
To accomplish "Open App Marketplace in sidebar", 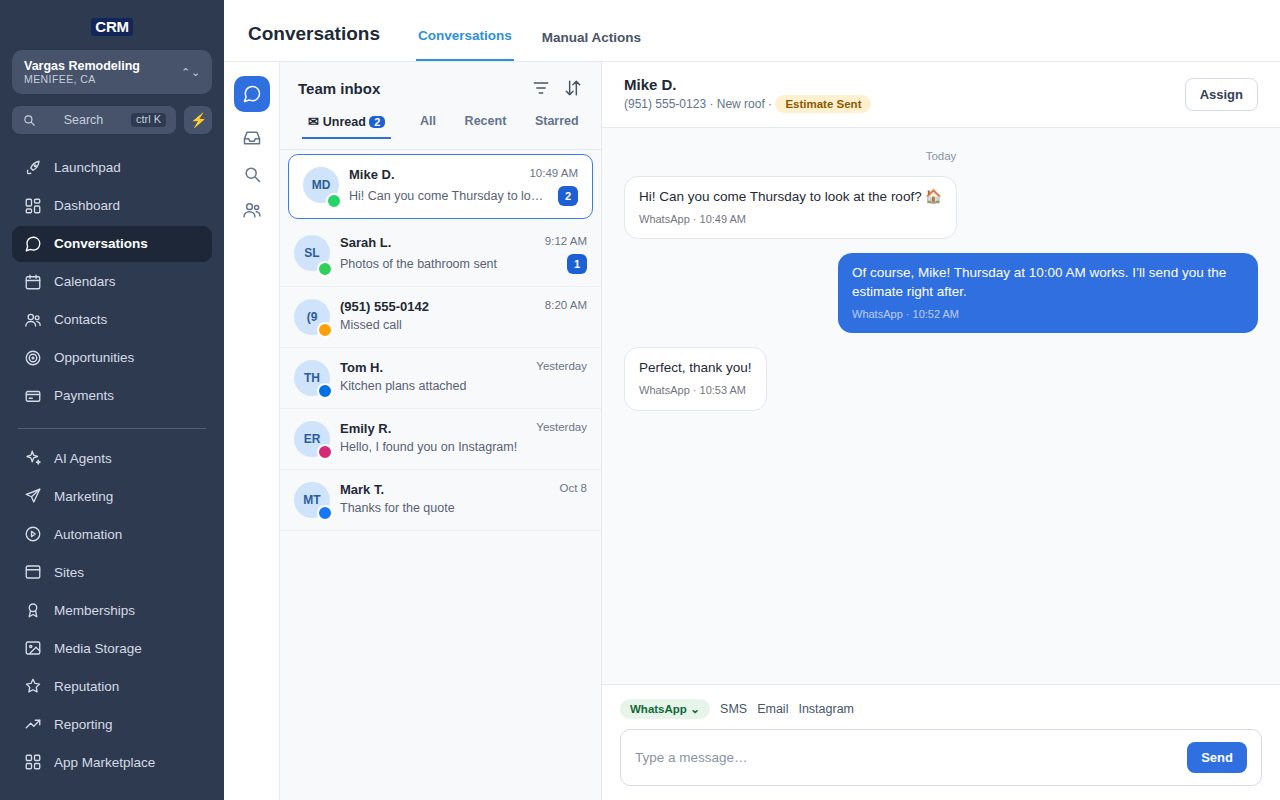I will pos(112,763).
